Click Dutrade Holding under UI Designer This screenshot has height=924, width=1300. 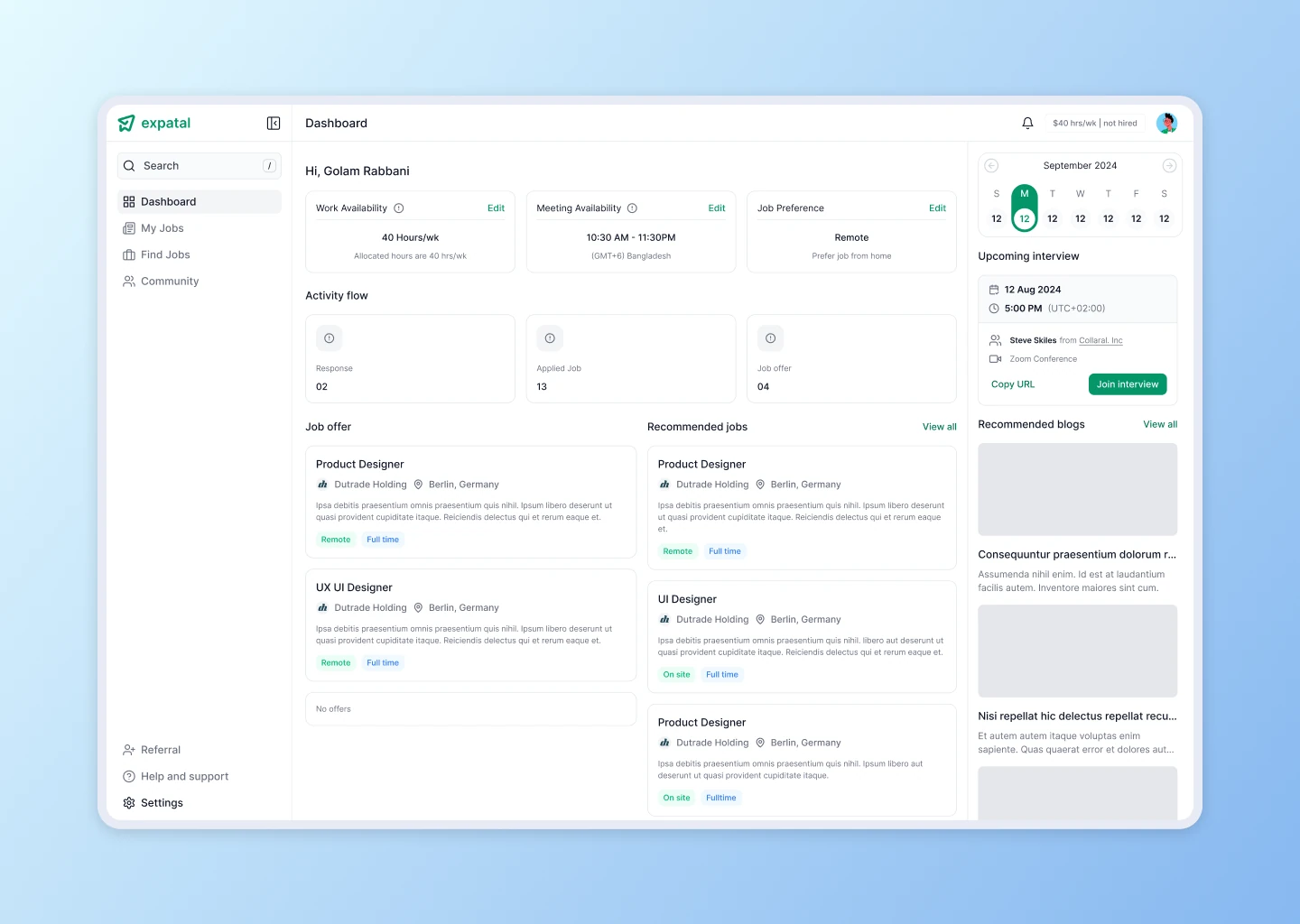[x=712, y=620]
